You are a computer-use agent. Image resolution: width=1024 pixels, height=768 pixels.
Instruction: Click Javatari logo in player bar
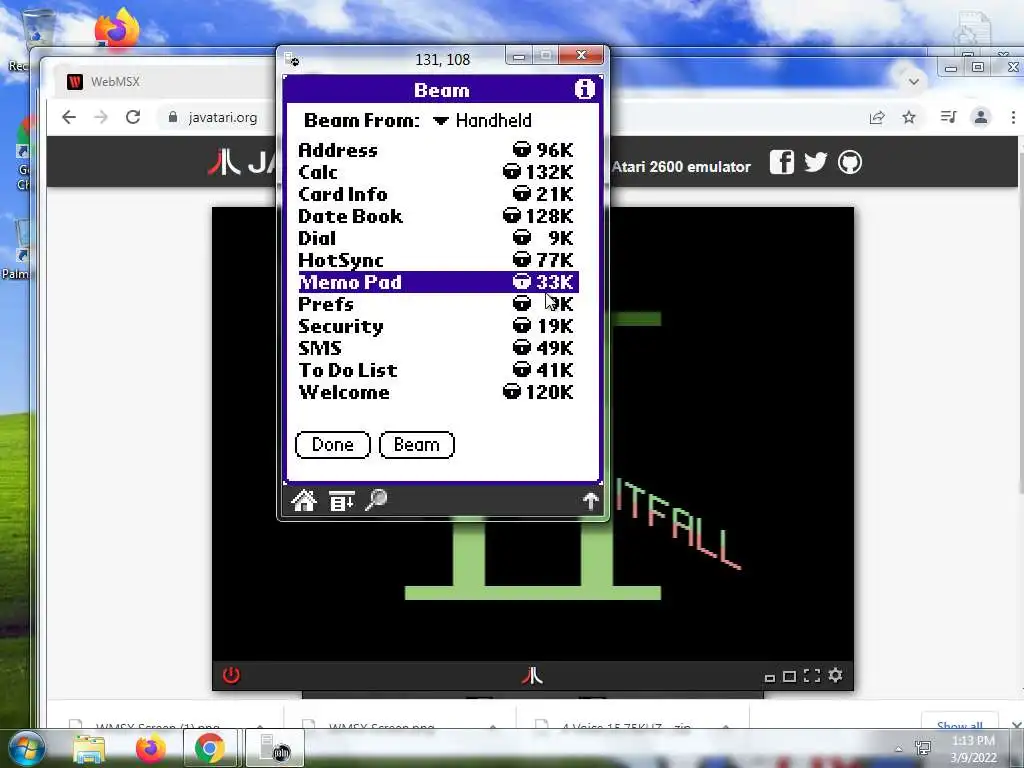[x=532, y=675]
